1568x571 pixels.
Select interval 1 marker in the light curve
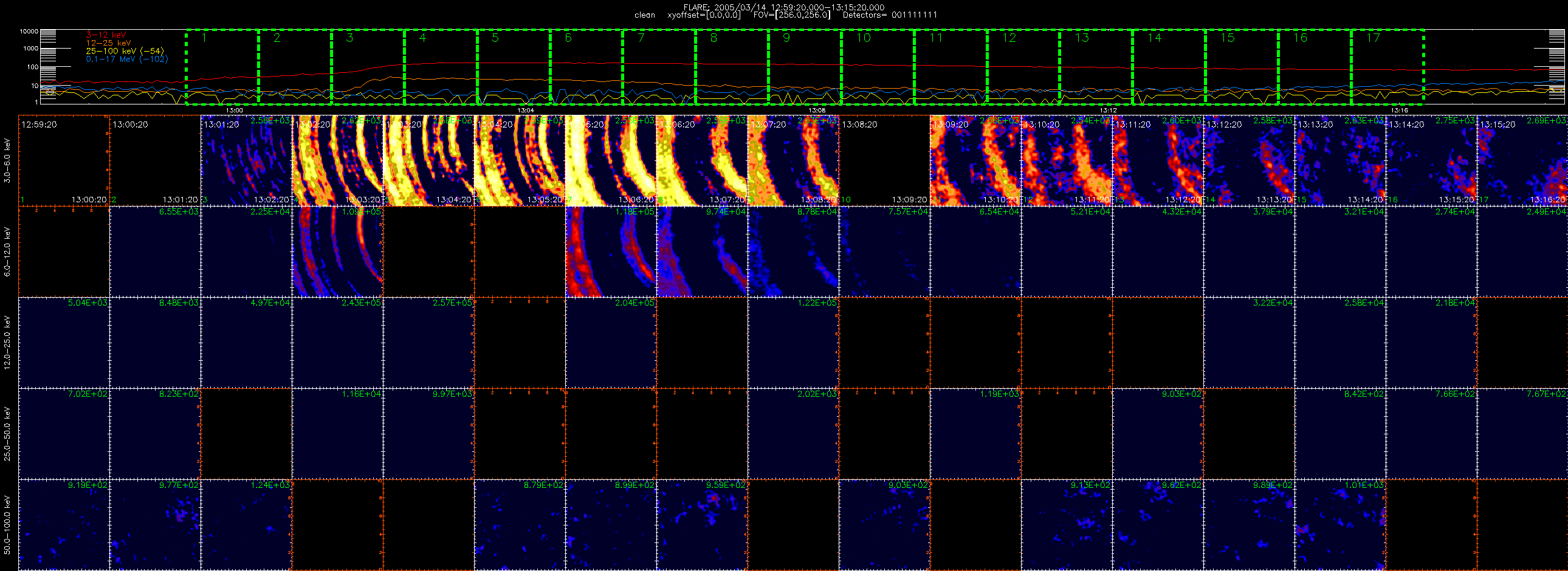tap(205, 38)
